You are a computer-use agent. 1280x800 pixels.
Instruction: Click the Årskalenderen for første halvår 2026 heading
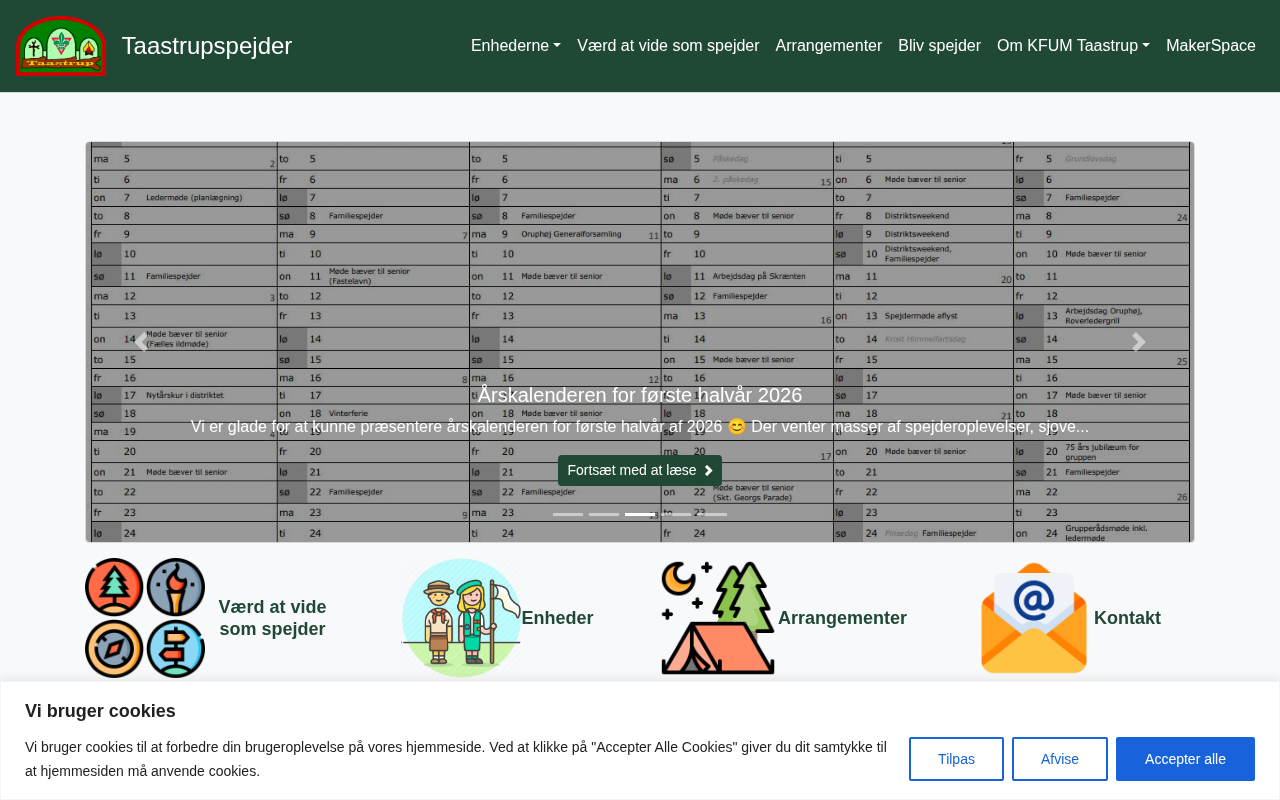(640, 395)
